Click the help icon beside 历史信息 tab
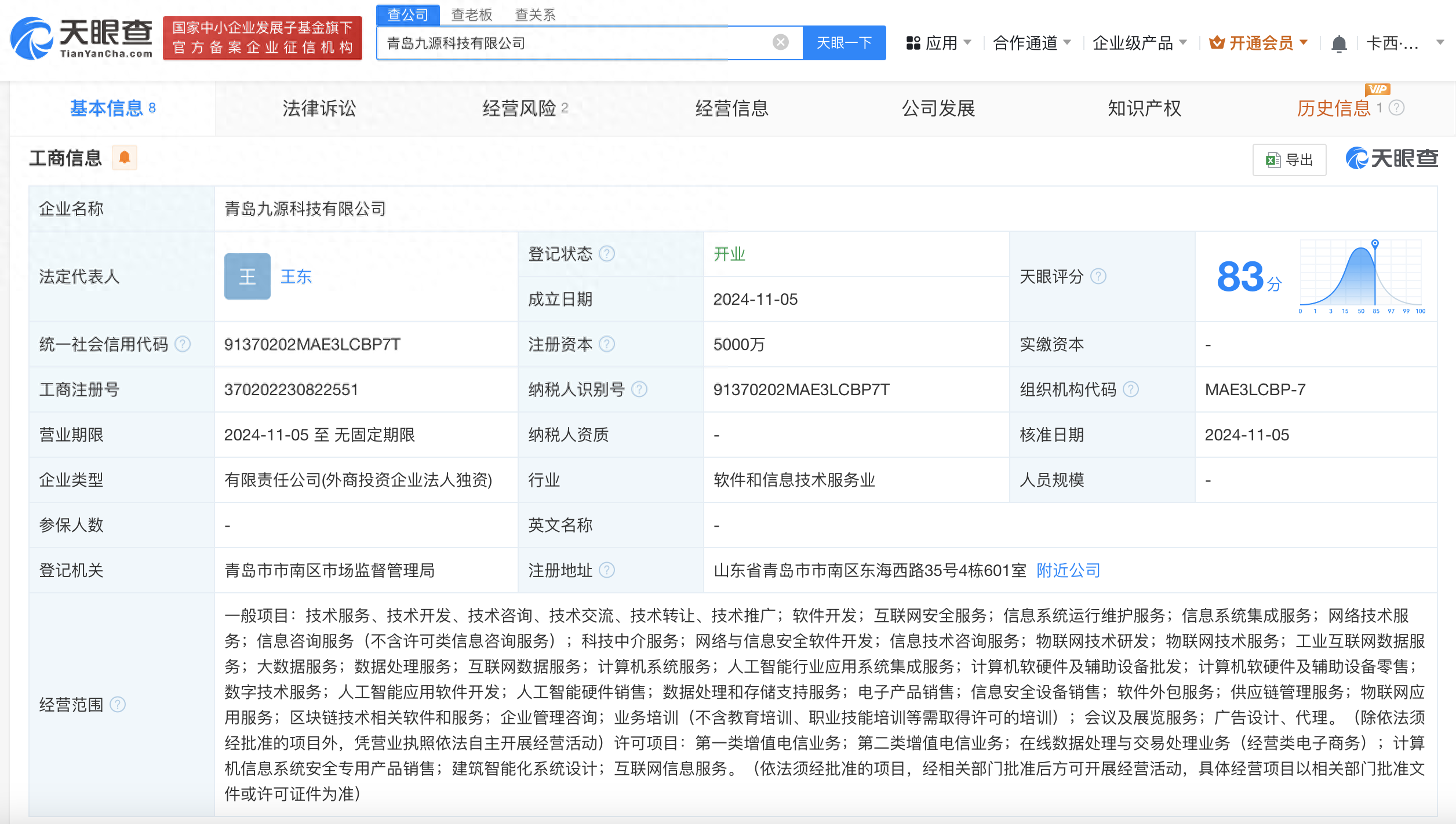 click(1397, 108)
